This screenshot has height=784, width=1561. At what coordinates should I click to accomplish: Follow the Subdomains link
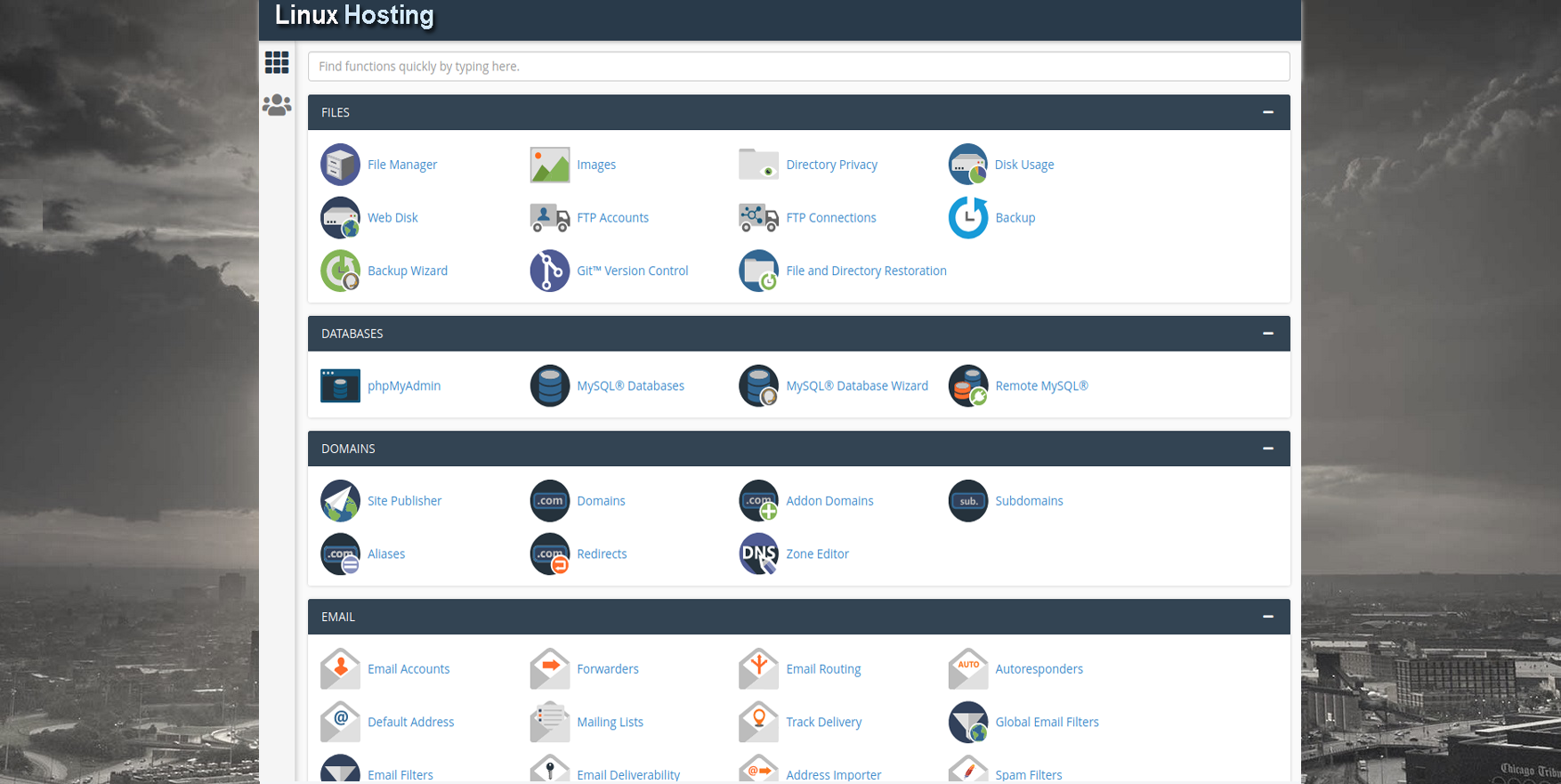coord(1030,501)
